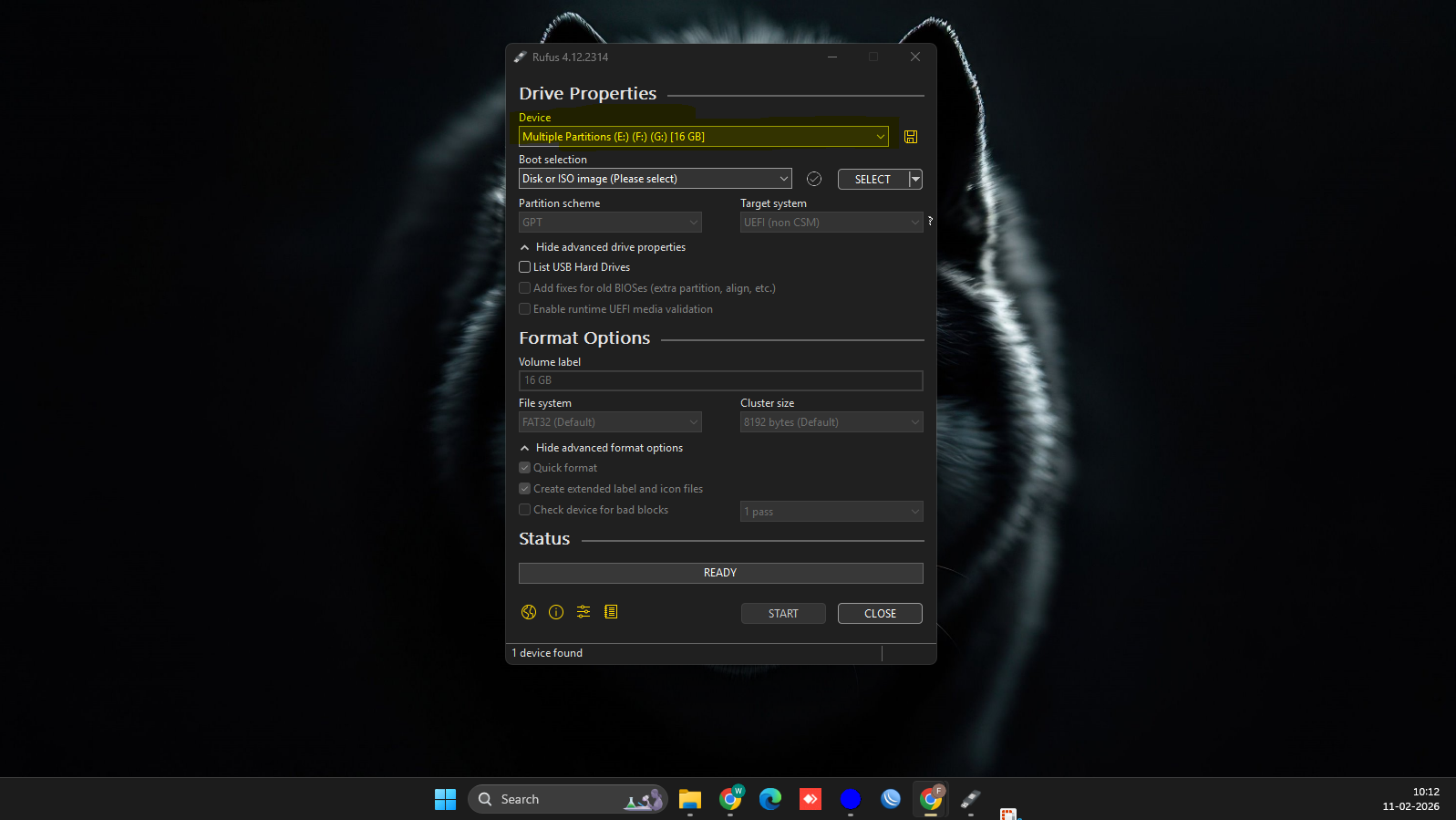
Task: Open the About info icon in Rufus
Action: [556, 612]
